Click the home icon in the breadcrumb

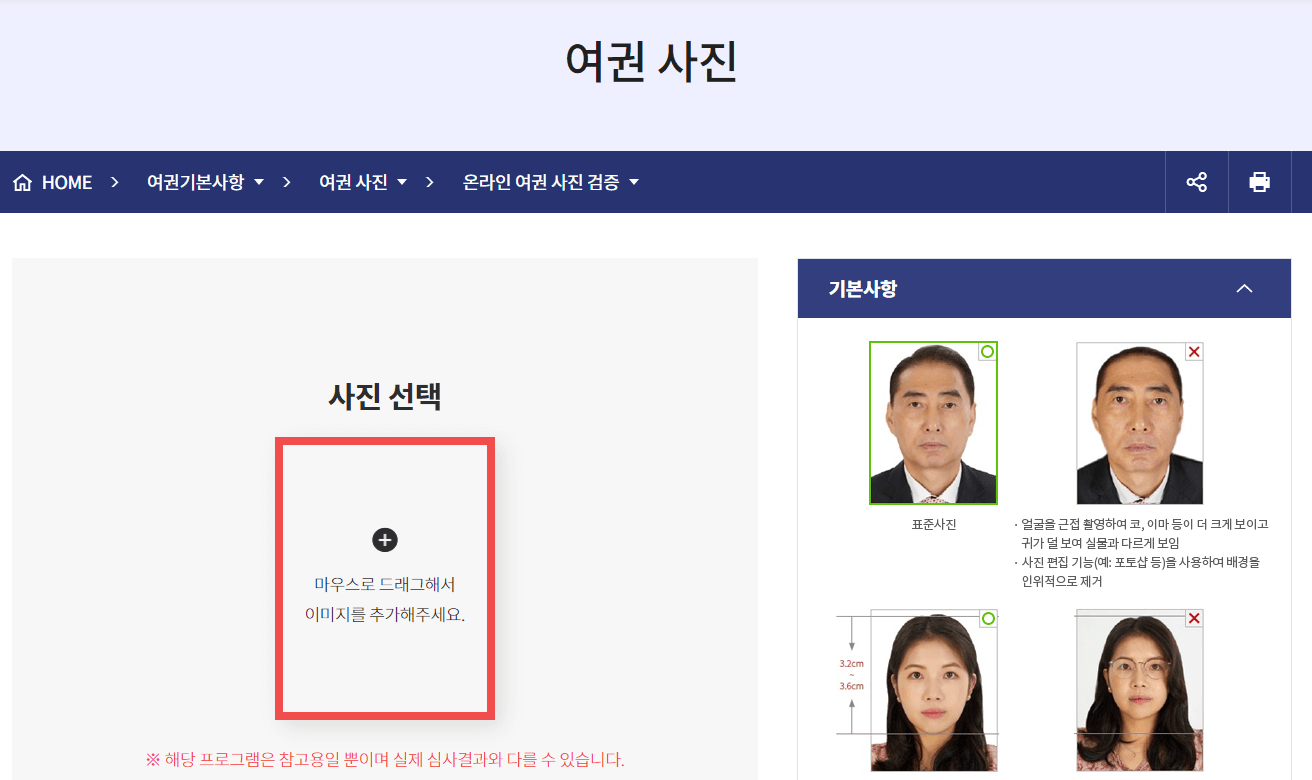22,181
